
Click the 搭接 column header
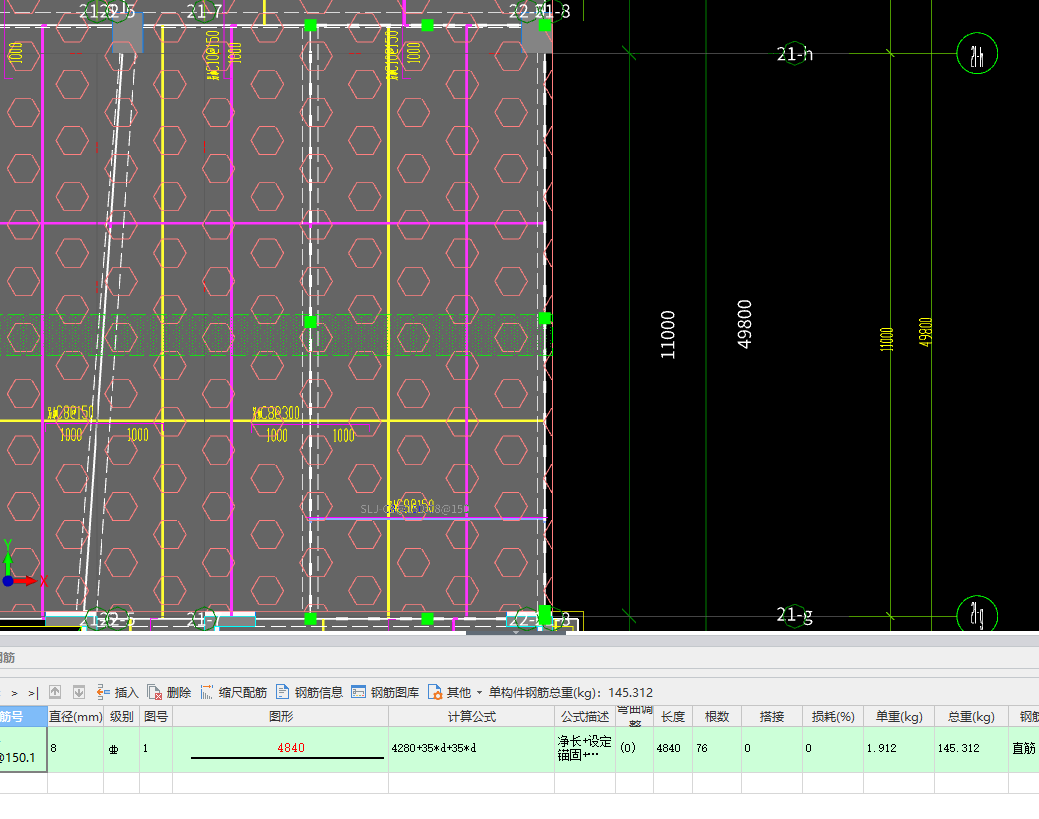tap(771, 716)
